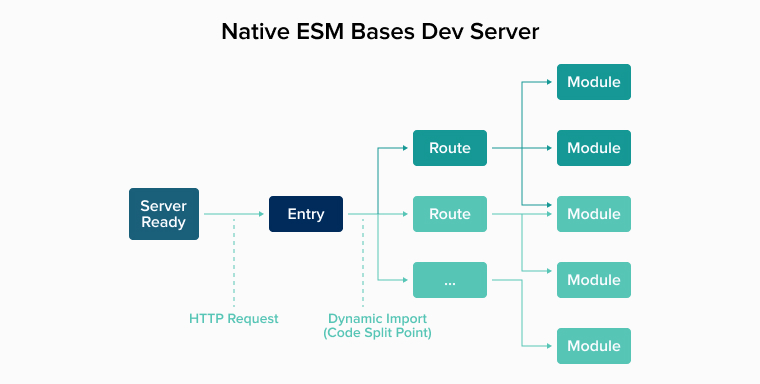Screen dimensions: 760x384
Task: Click the Native ESM Bases Dev Server title
Action: tap(380, 32)
